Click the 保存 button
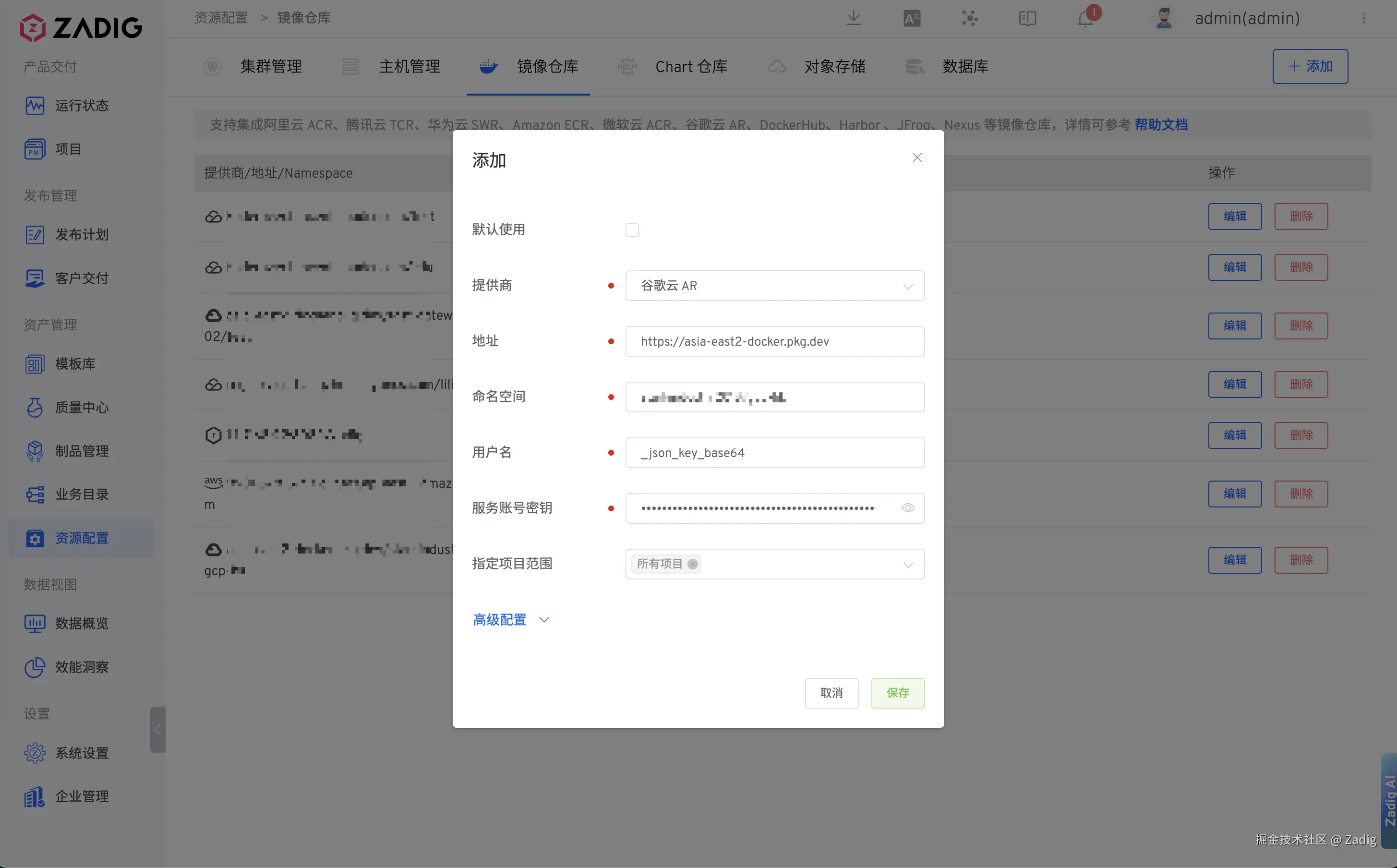 (x=897, y=693)
